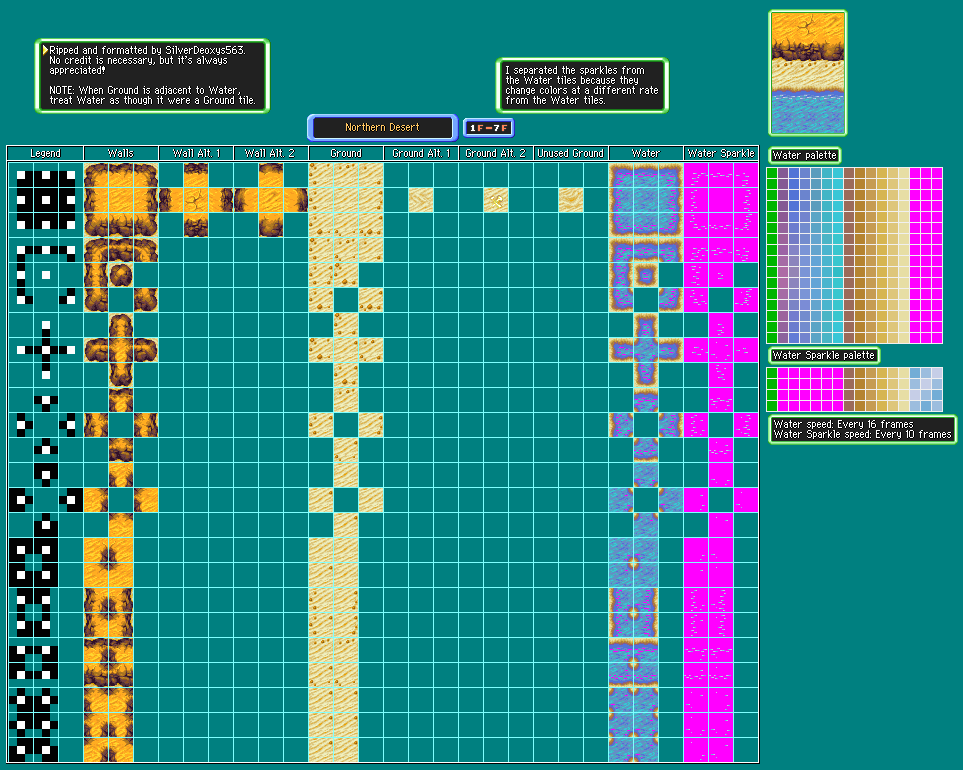Click the 1F-7F floor range badge
The width and height of the screenshot is (963, 770).
(488, 128)
